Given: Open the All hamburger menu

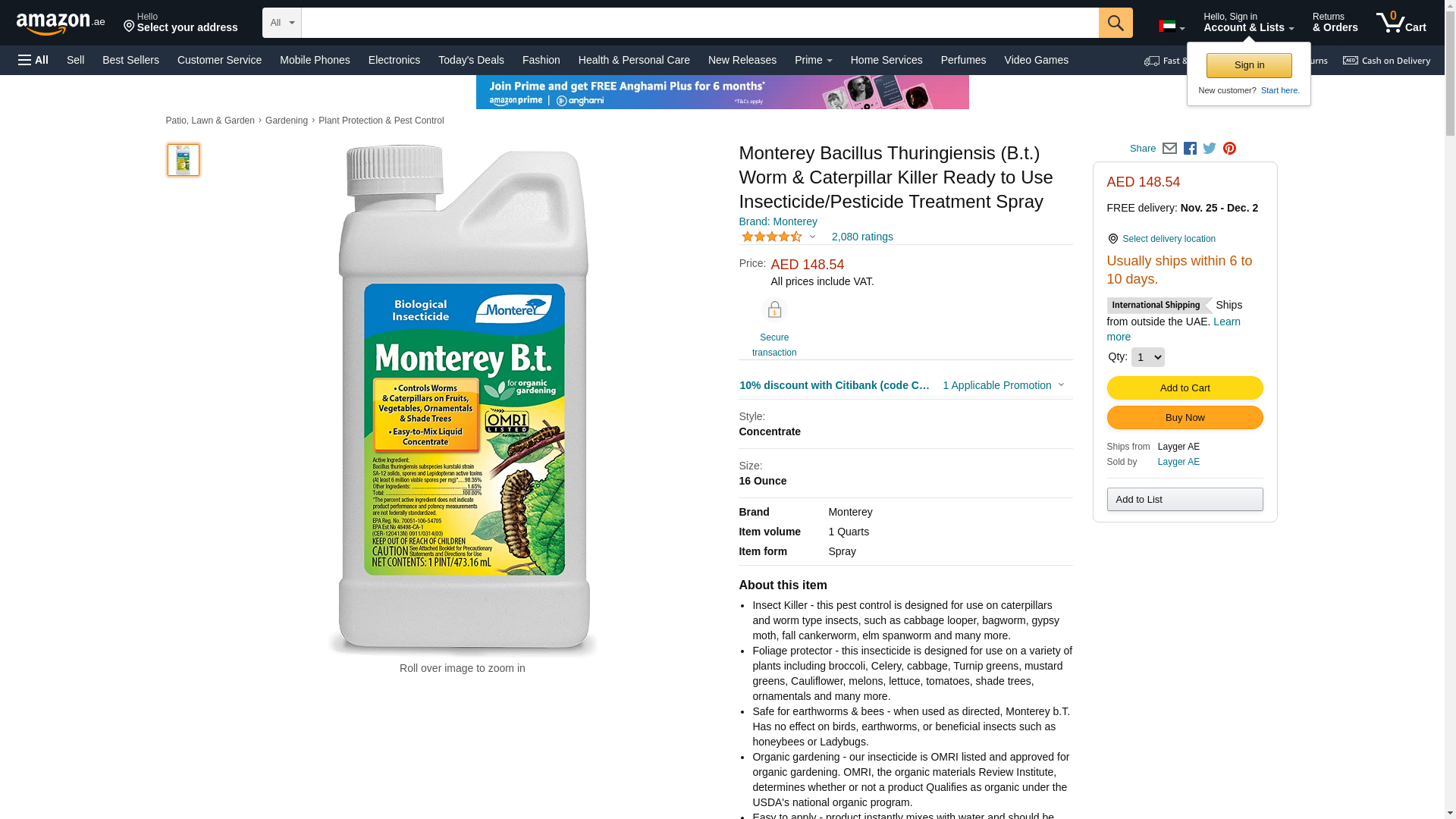Looking at the screenshot, I should click(33, 60).
